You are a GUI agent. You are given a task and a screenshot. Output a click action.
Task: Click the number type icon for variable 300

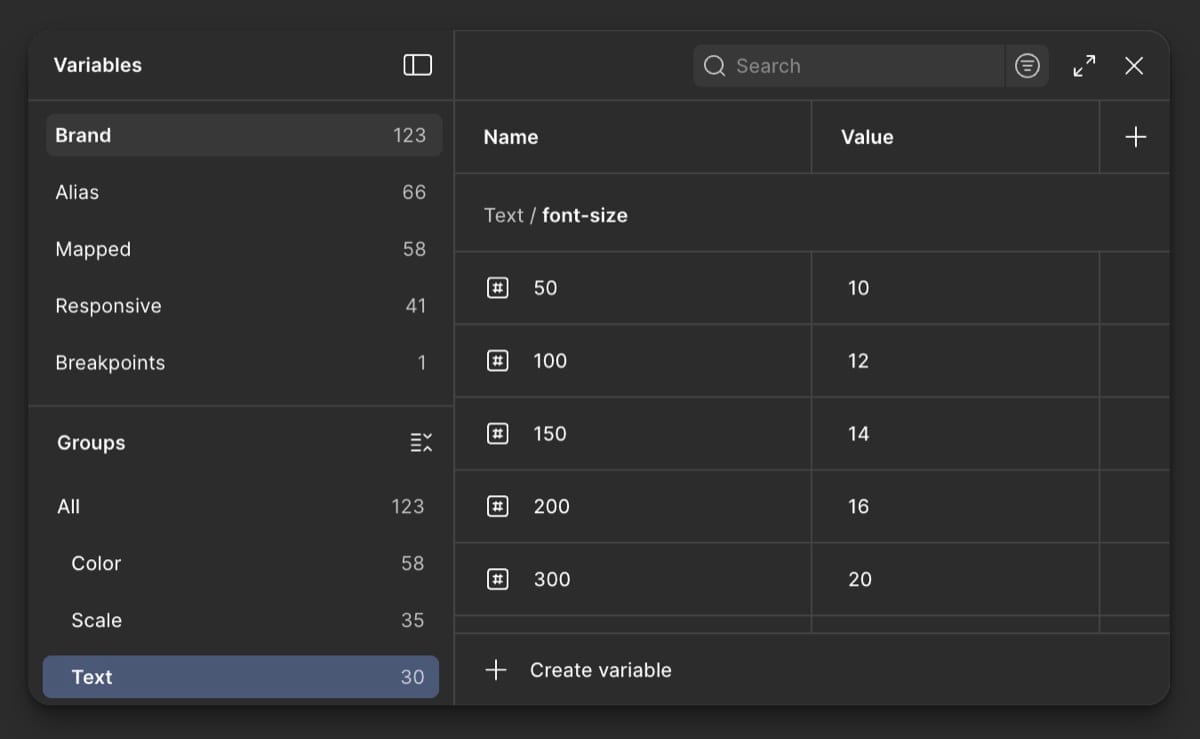coord(497,579)
